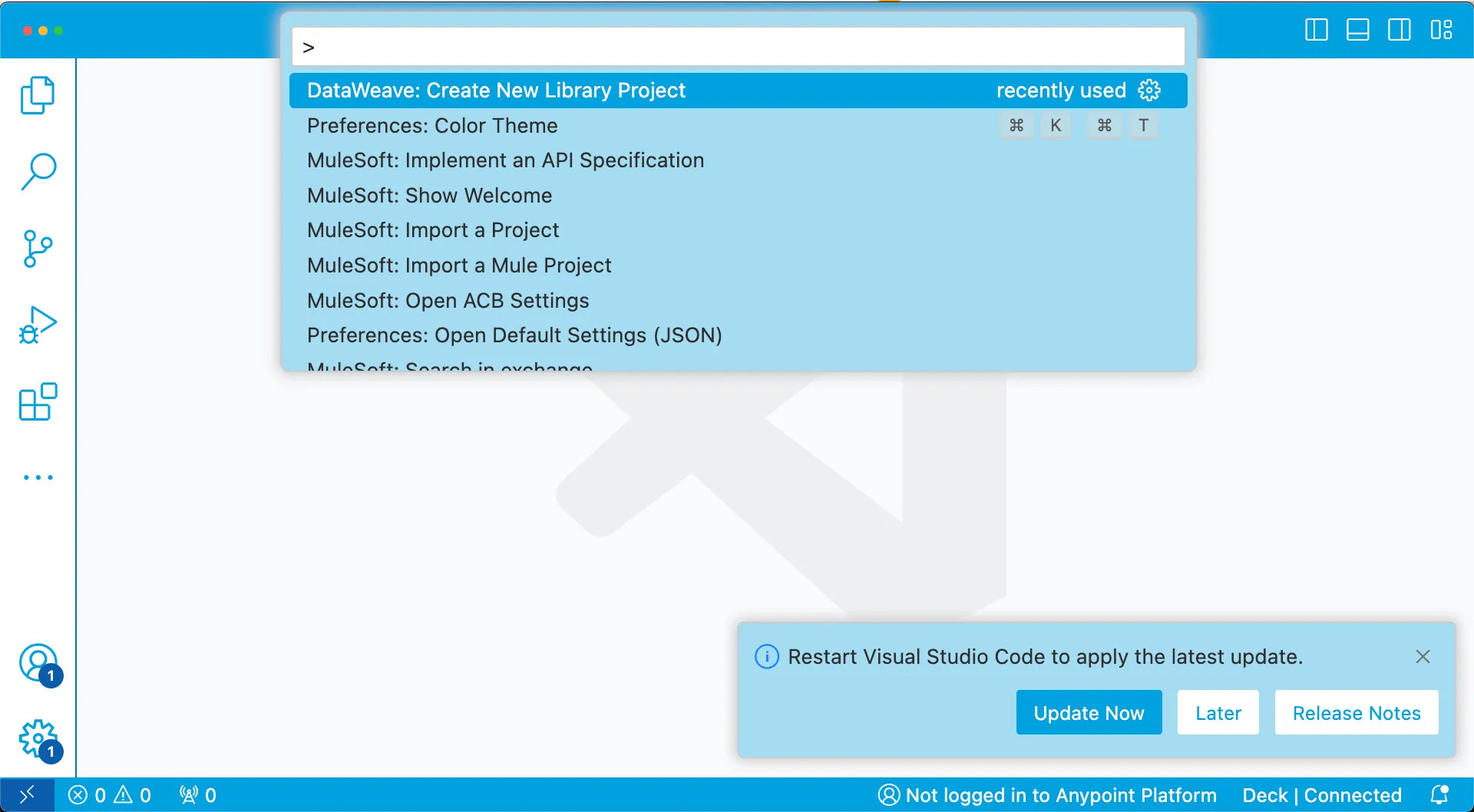
Task: Dismiss the update notification with X
Action: tap(1423, 656)
